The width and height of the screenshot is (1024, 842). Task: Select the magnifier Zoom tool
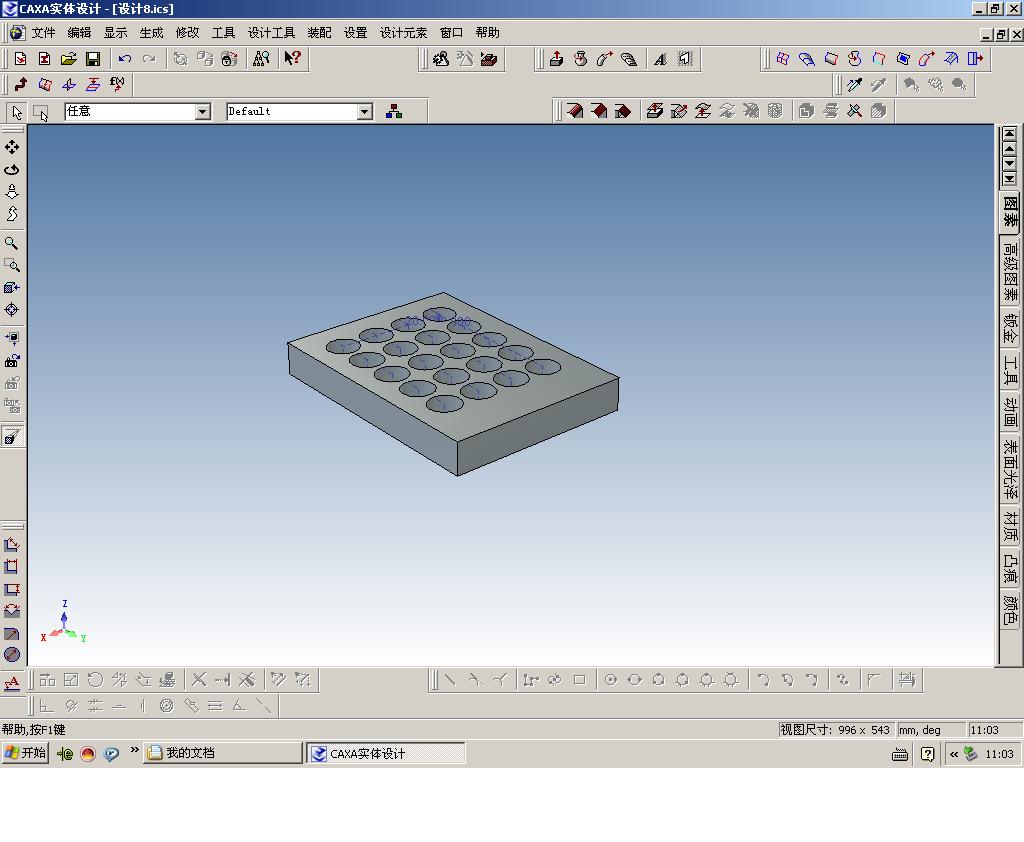click(12, 244)
